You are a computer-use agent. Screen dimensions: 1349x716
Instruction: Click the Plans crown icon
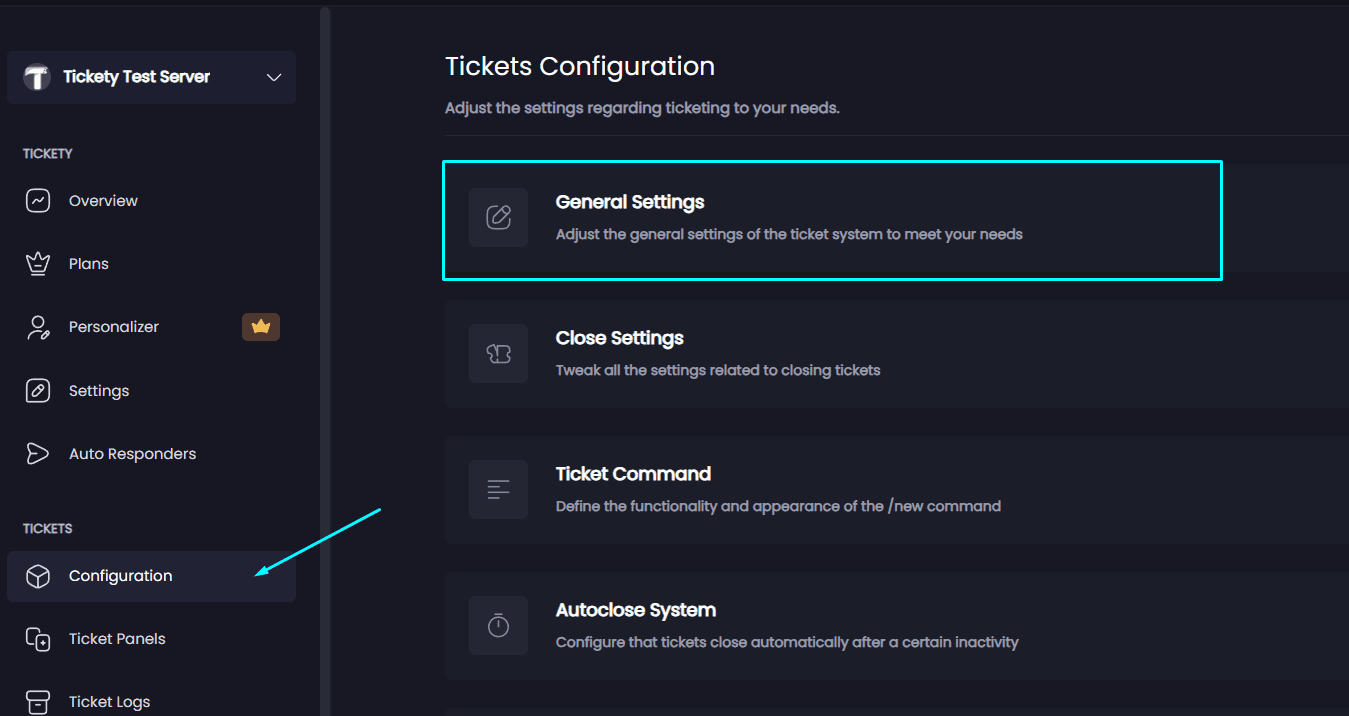37,263
